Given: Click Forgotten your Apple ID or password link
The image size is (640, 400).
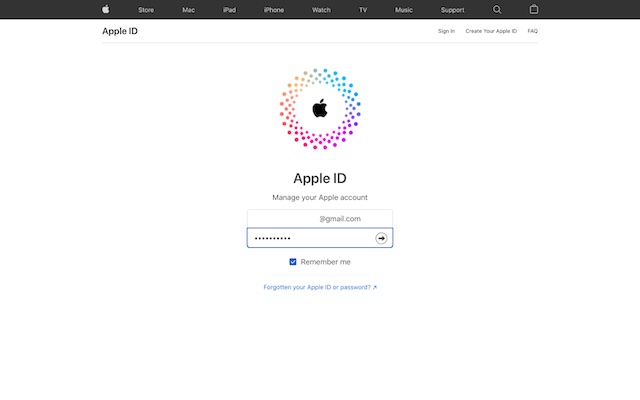Looking at the screenshot, I should pyautogui.click(x=320, y=287).
